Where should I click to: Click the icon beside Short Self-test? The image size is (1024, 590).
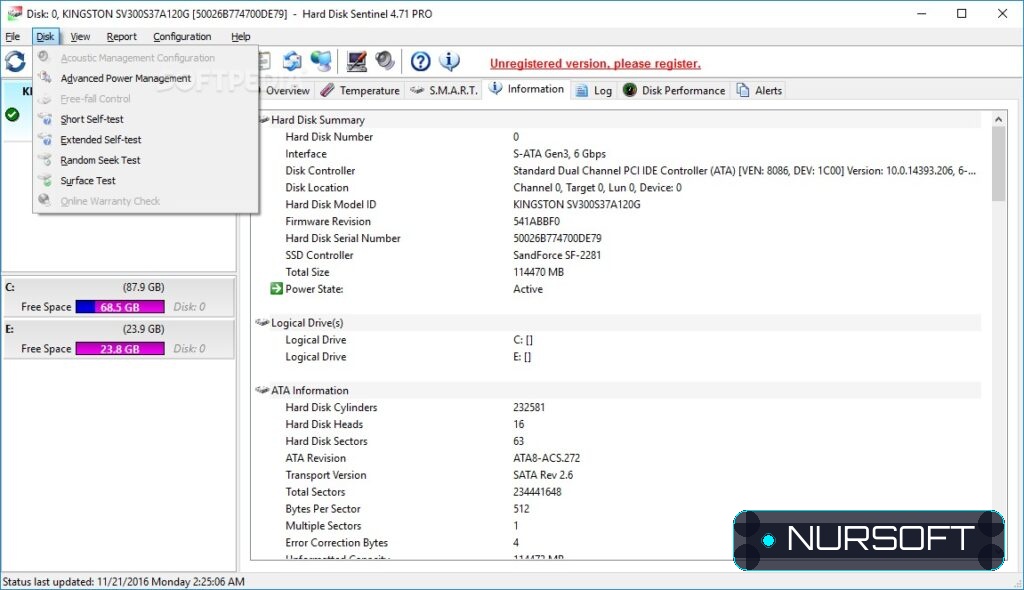click(45, 119)
